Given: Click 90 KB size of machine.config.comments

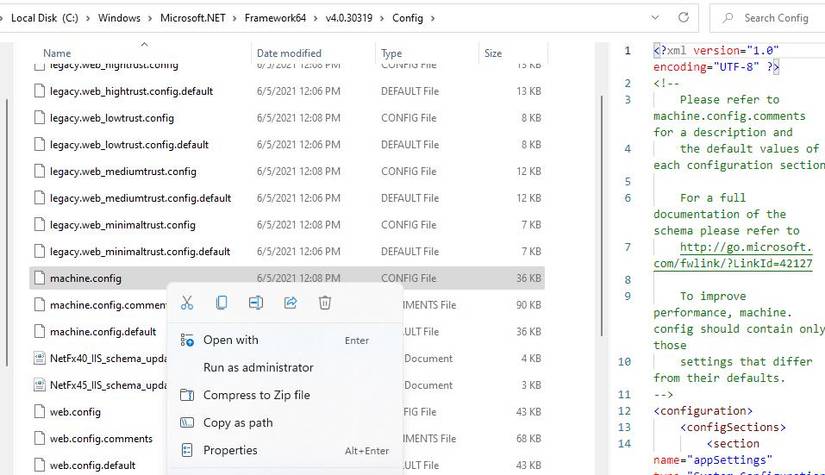Looking at the screenshot, I should (528, 305).
